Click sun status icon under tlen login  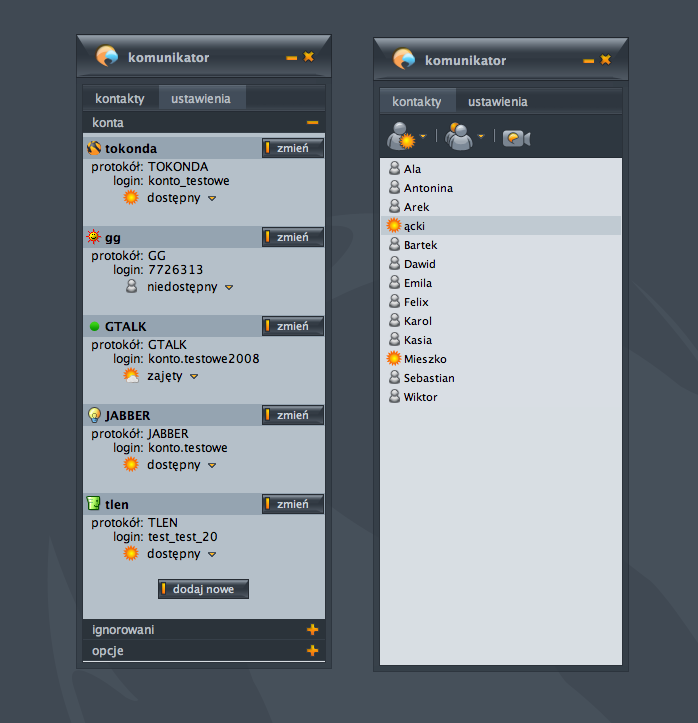[x=131, y=553]
